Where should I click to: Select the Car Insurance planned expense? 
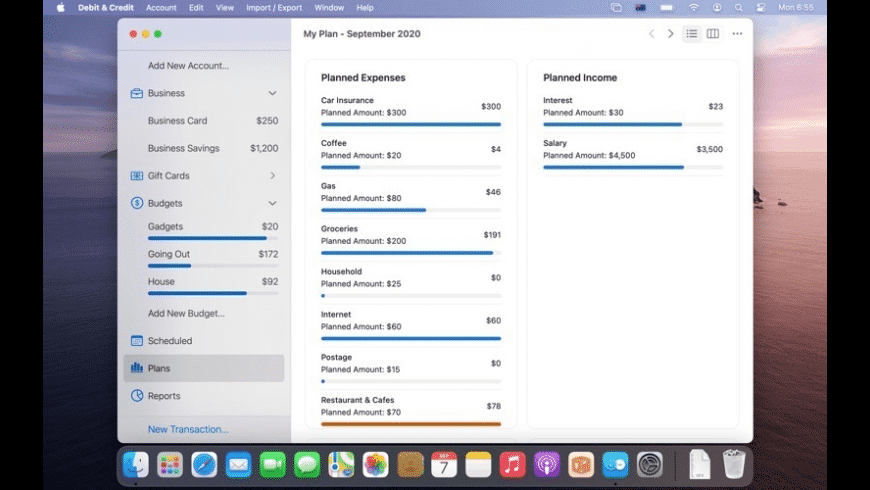point(411,111)
